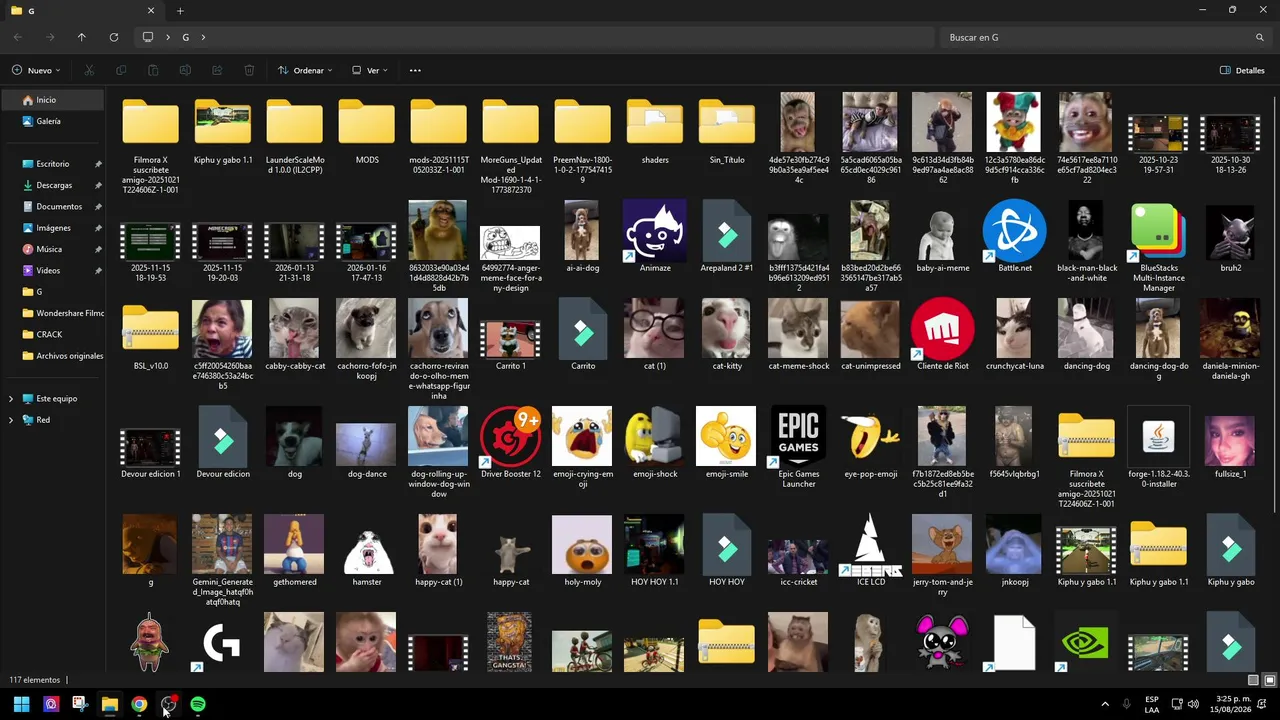Screen dimensions: 1280x720
Task: Select the emoji-smile image thumbnail
Action: [727, 437]
